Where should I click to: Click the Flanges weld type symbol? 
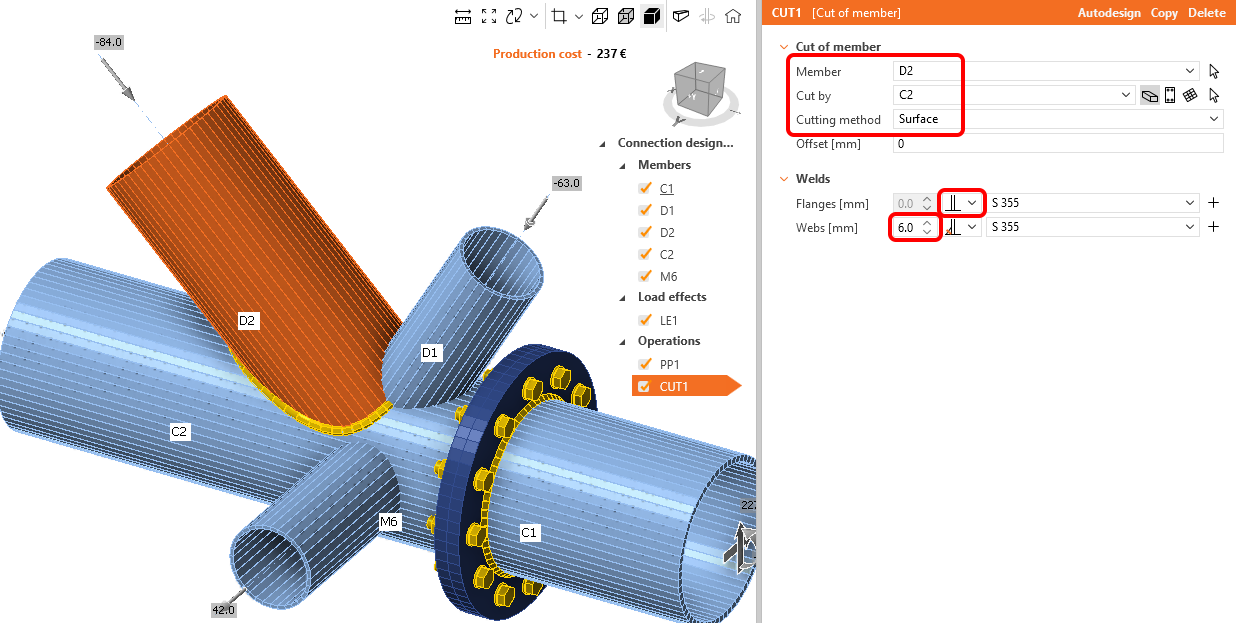pyautogui.click(x=952, y=203)
